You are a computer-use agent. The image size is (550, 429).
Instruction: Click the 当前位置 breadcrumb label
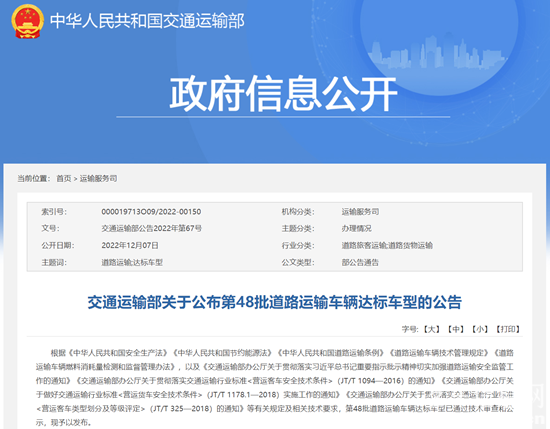point(34,179)
